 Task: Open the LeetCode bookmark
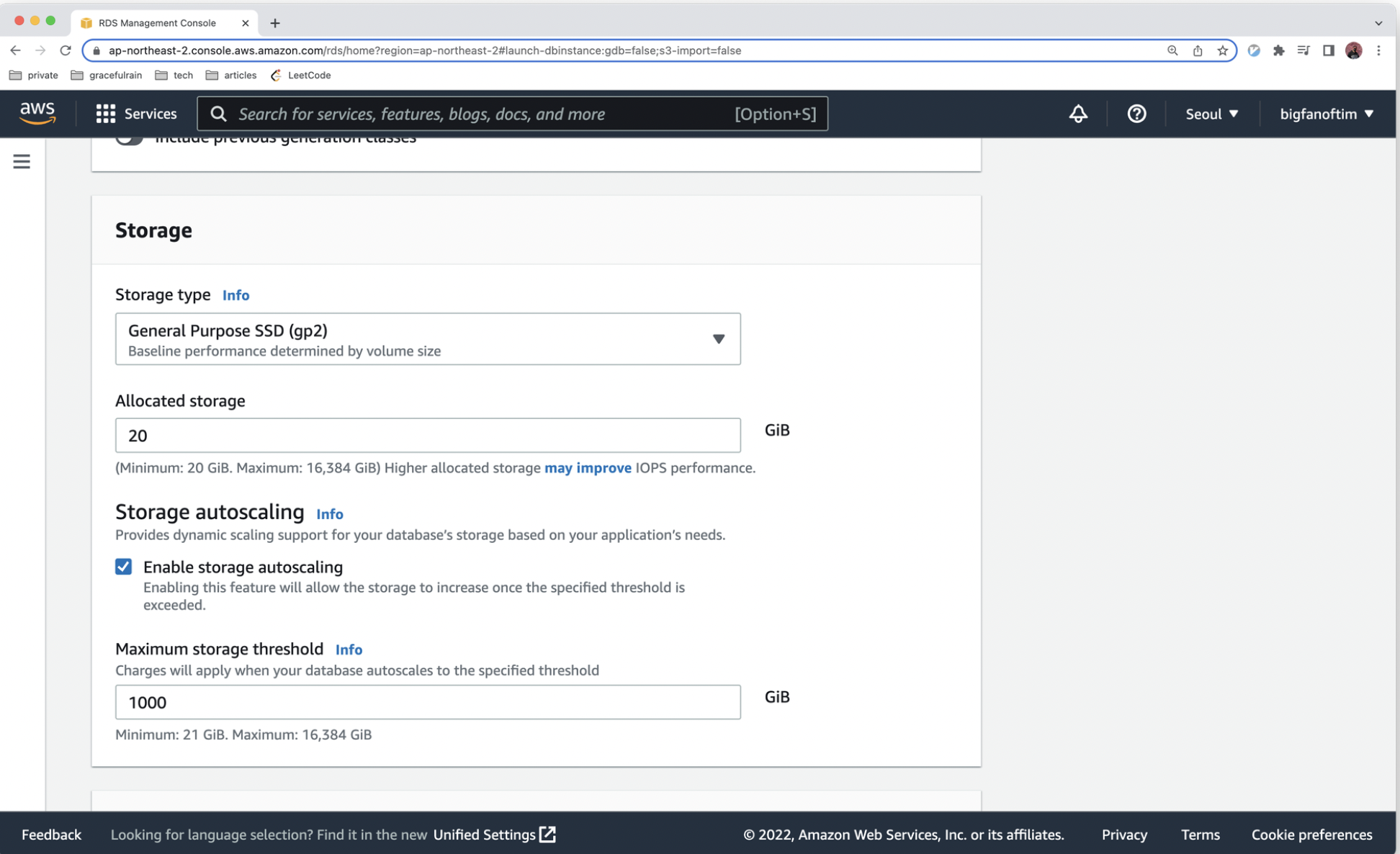click(x=301, y=75)
